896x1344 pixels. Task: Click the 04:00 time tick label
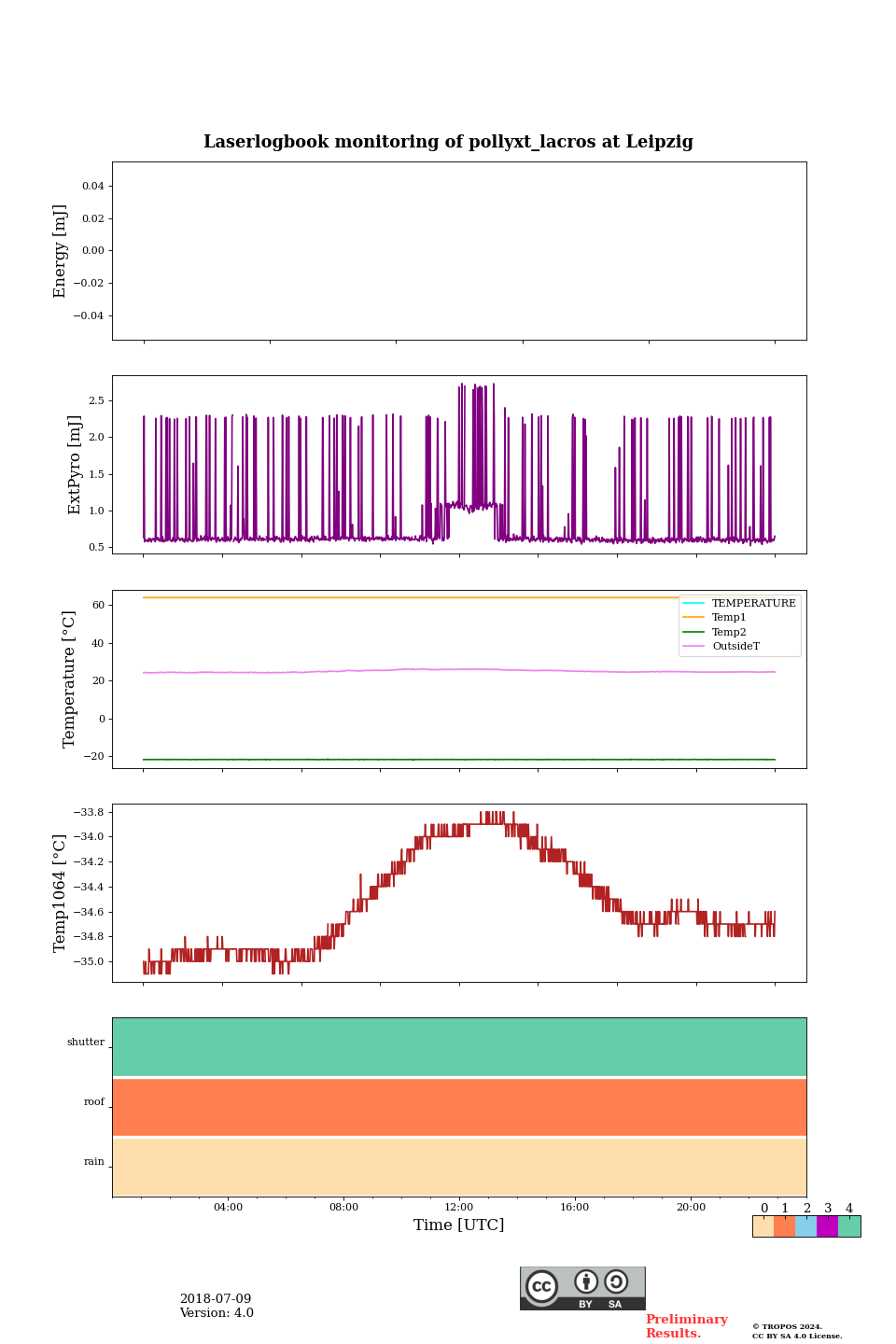(228, 1207)
